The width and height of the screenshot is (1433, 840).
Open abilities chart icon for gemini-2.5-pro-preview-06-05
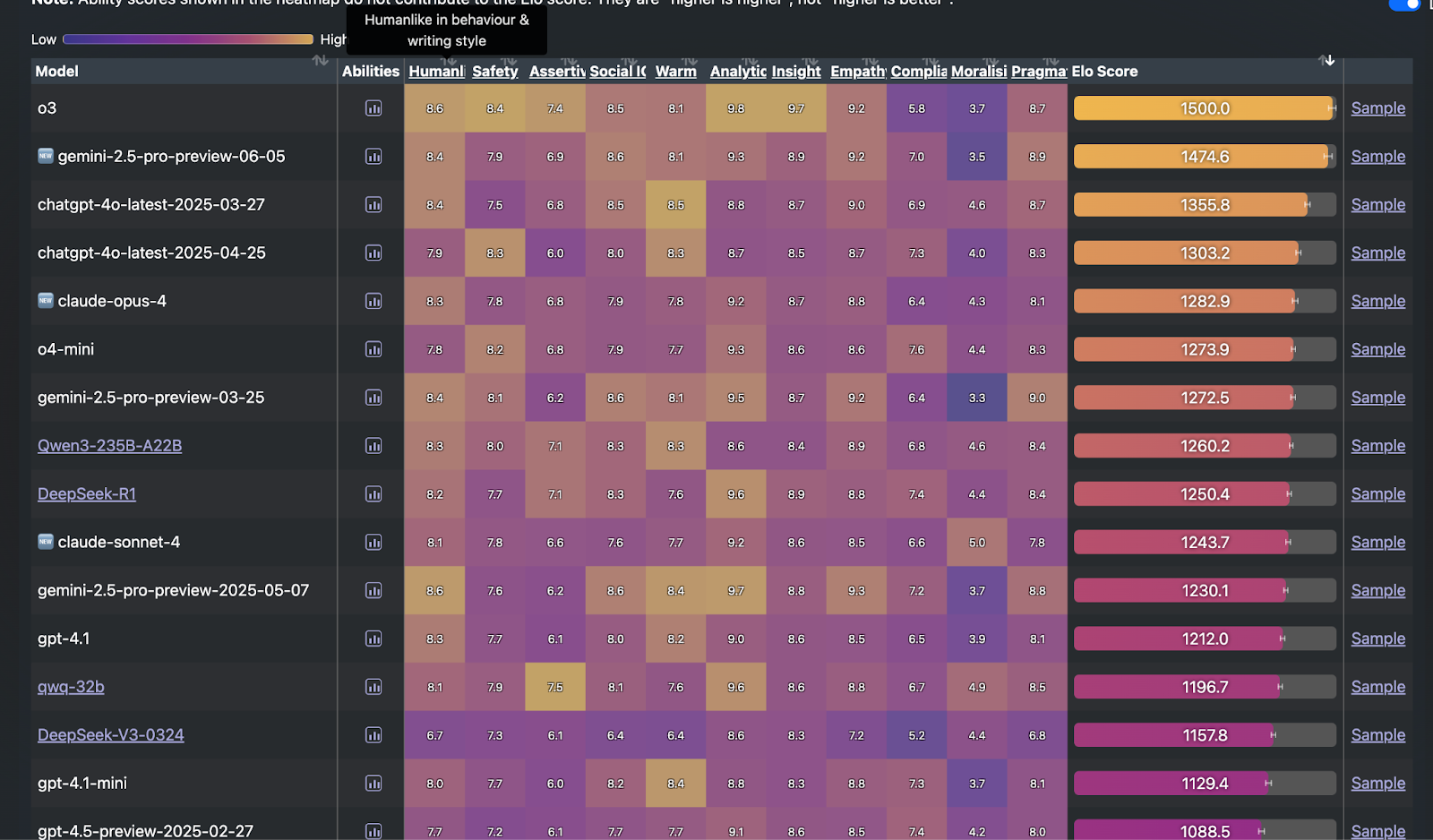373,157
